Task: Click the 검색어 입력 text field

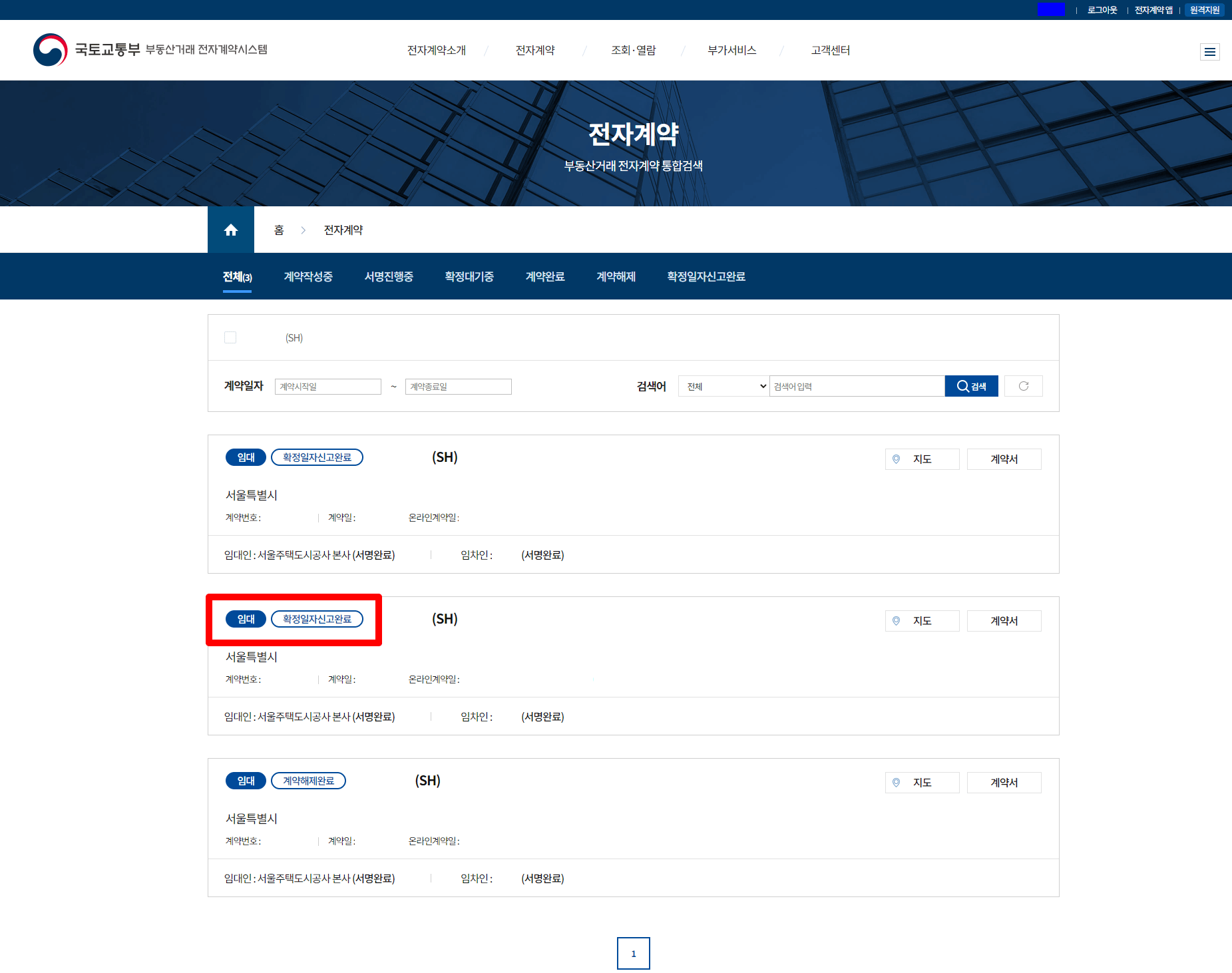Action: click(857, 386)
